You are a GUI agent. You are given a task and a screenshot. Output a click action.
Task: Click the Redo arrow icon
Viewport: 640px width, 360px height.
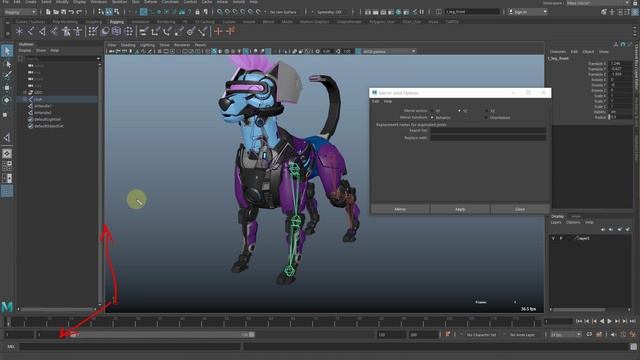point(79,12)
